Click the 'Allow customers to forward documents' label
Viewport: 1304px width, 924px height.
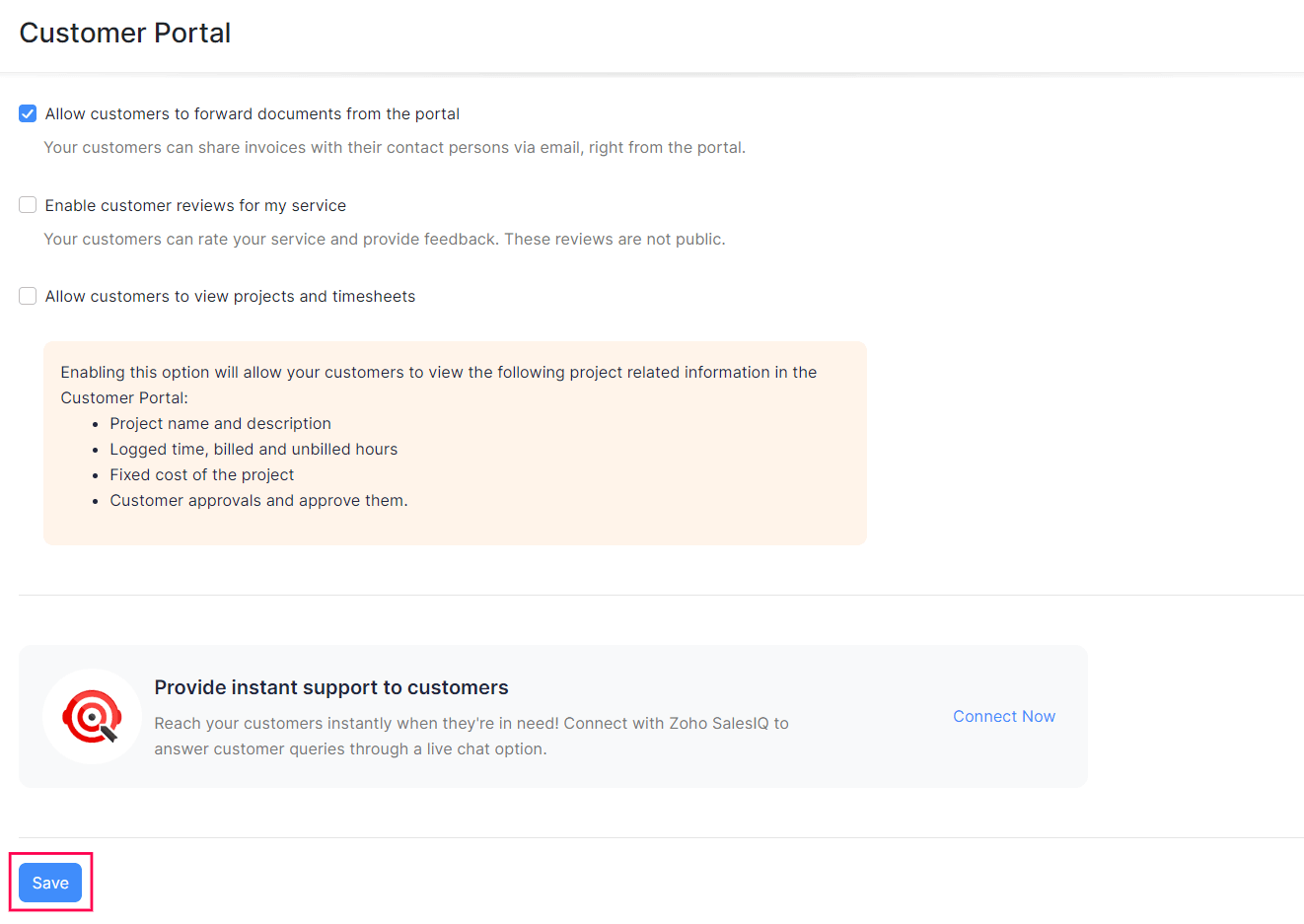252,113
